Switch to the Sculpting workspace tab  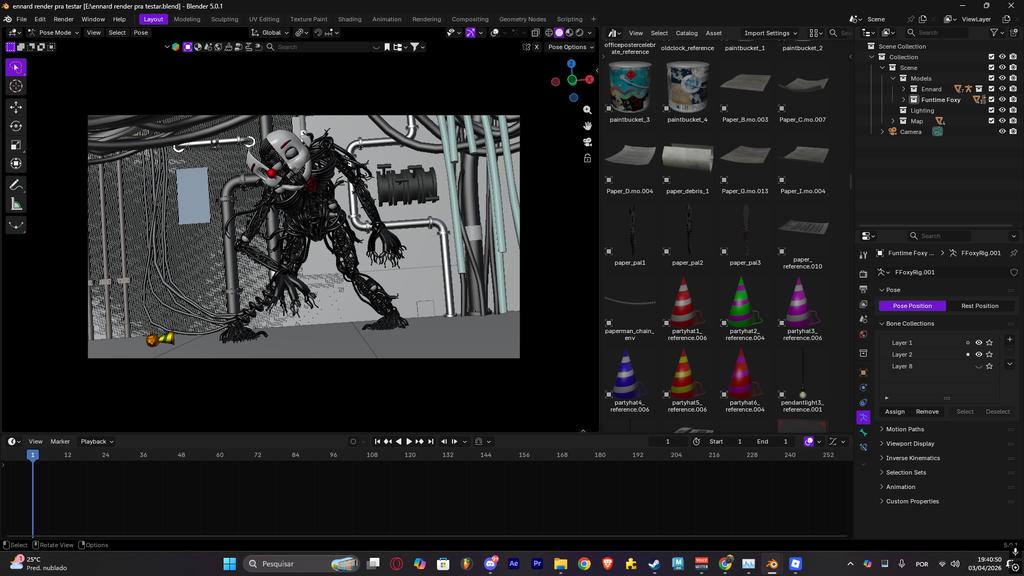tap(225, 19)
